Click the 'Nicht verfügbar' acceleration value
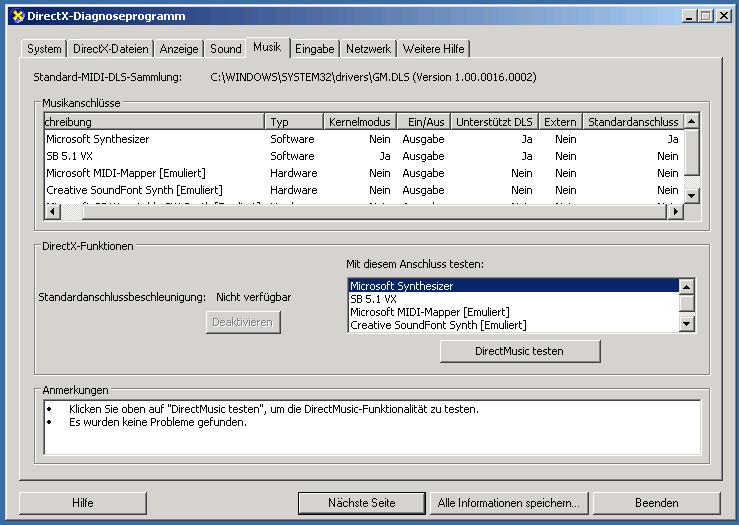 pos(254,297)
